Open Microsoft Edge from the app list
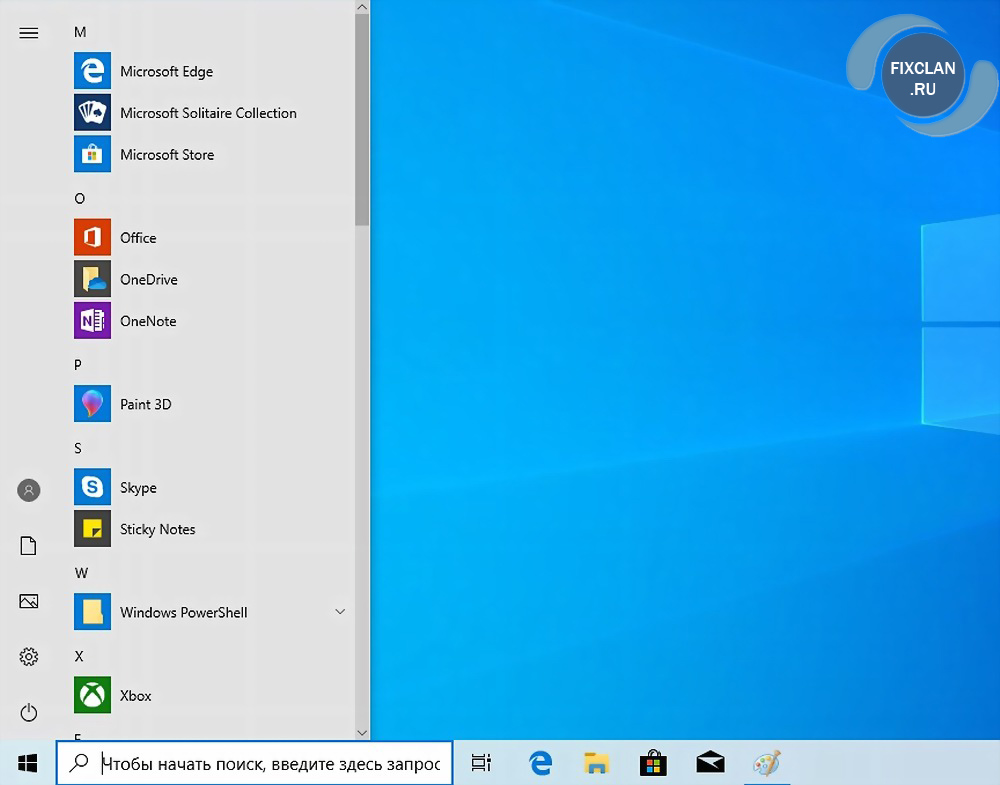Viewport: 1000px width, 785px height. 166,71
